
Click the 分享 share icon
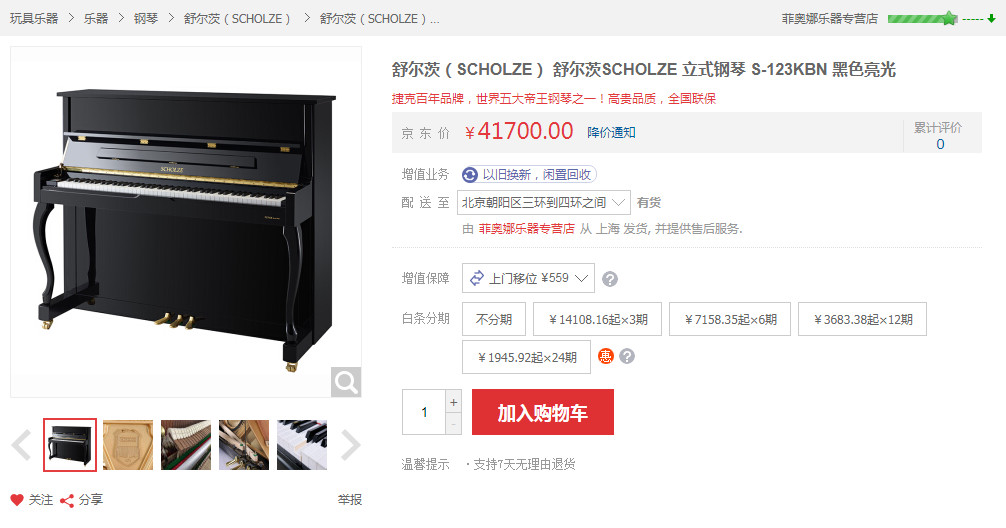coord(67,500)
